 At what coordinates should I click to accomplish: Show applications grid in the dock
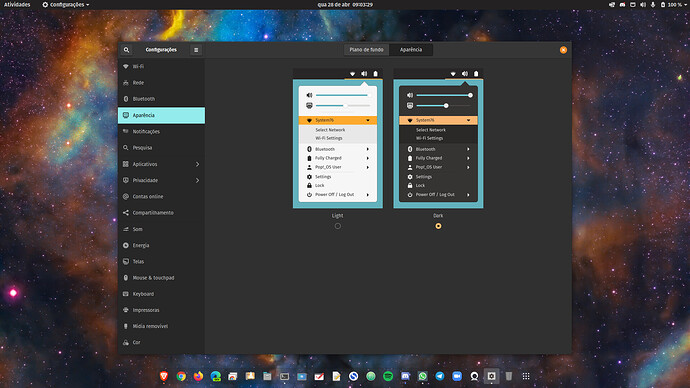(x=526, y=376)
